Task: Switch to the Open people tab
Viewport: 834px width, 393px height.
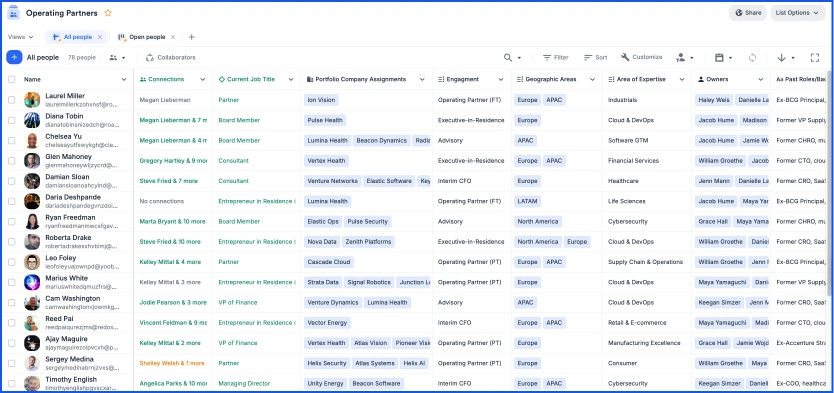Action: coord(147,37)
